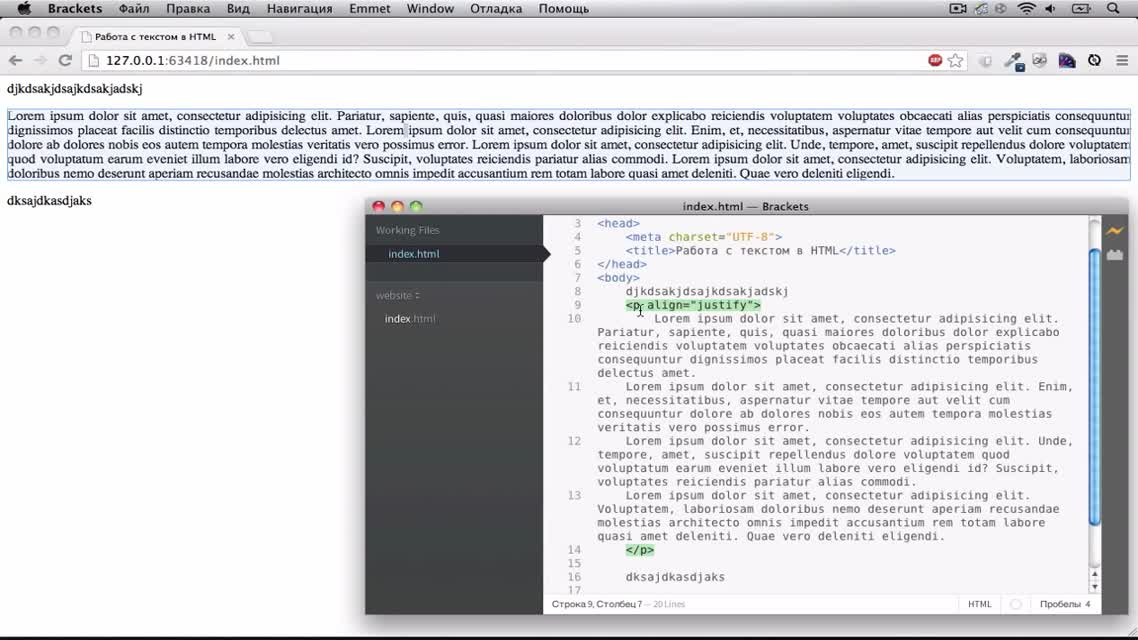
Task: Click the <body> tag on line 7
Action: [x=618, y=278]
